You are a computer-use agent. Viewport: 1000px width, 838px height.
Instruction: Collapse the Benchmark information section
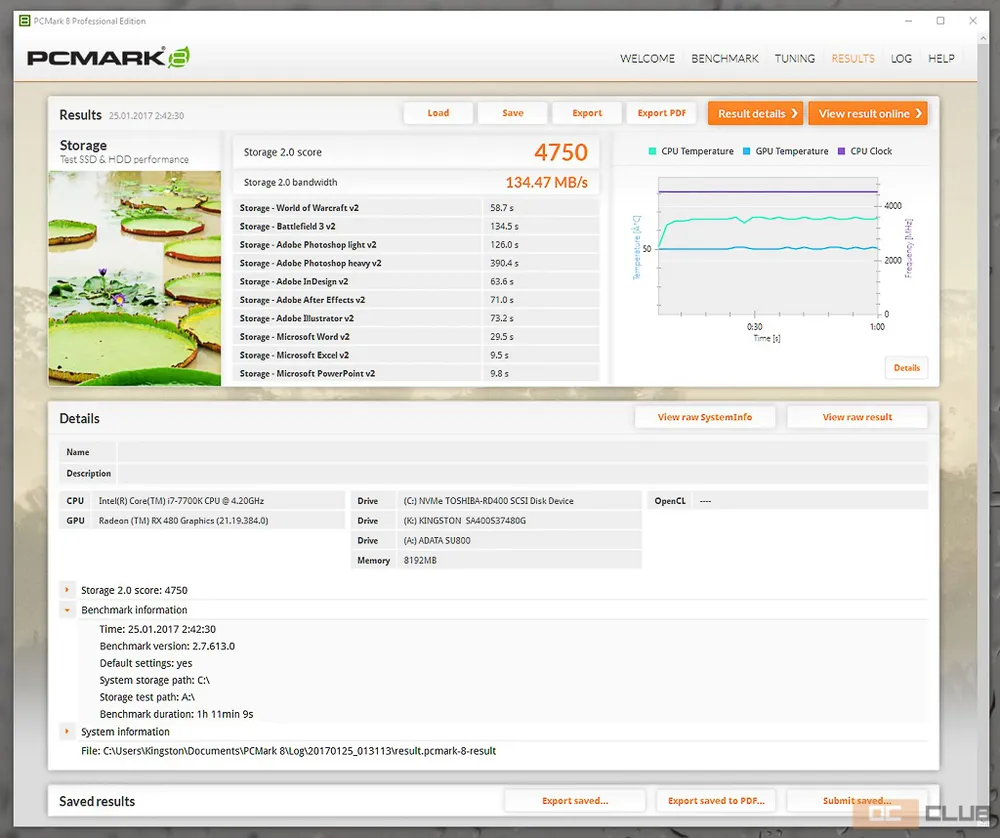pos(67,610)
